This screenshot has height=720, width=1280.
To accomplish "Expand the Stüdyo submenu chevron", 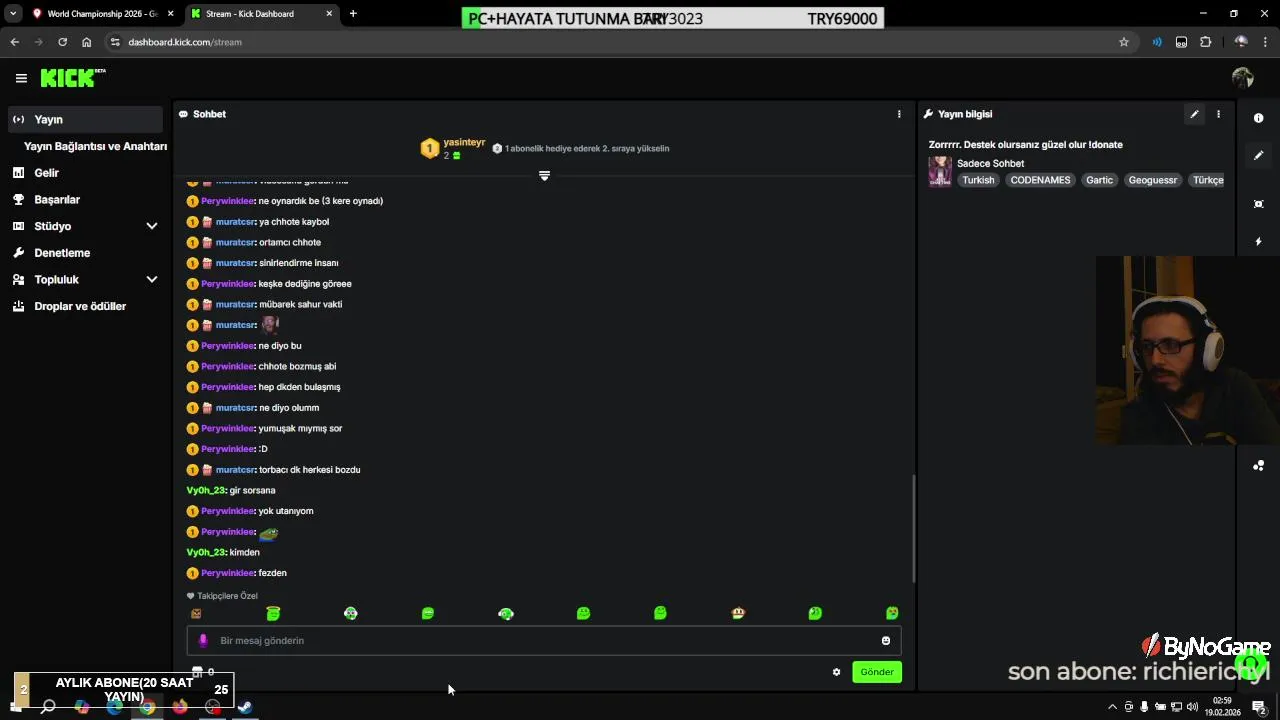I will click(152, 226).
